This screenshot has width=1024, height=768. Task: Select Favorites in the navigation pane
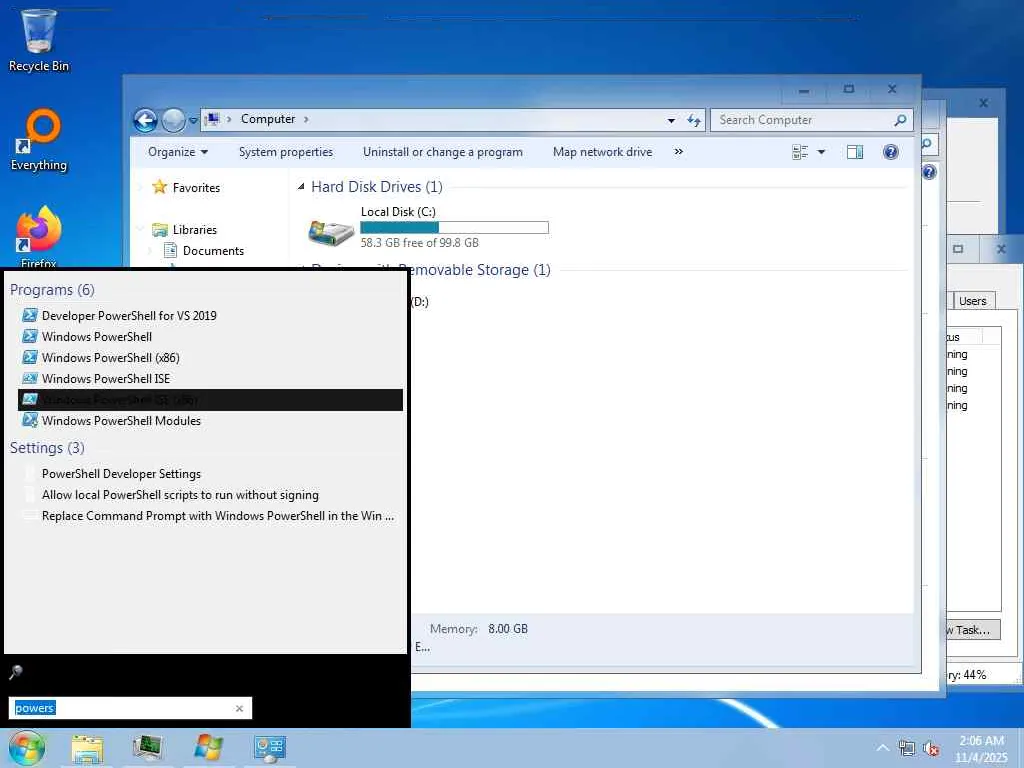point(196,188)
